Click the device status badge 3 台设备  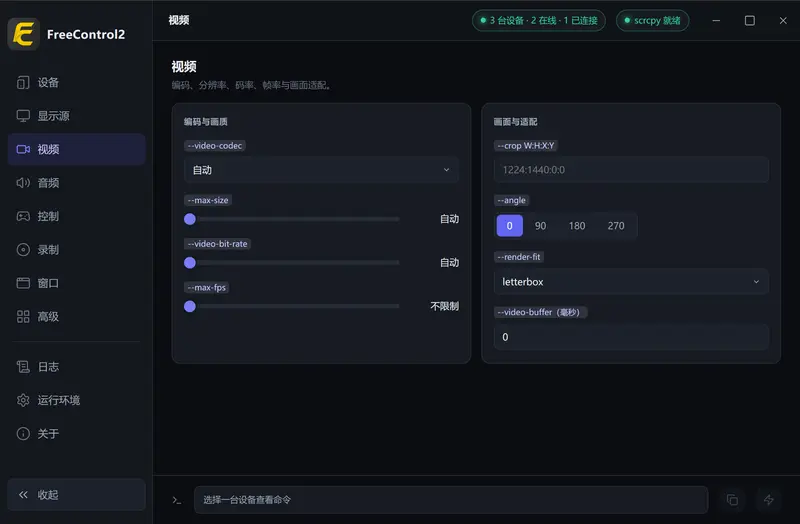539,20
